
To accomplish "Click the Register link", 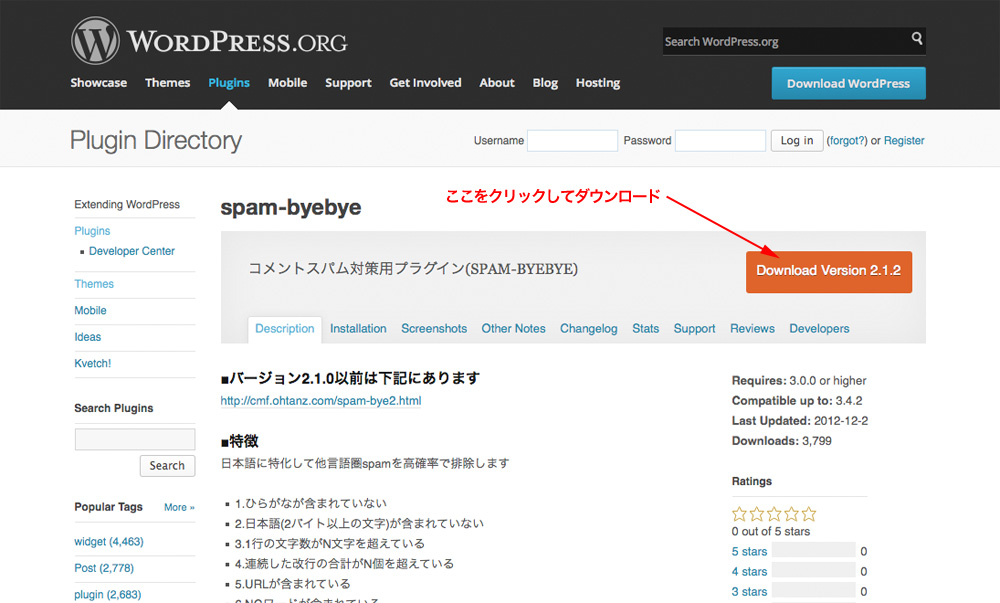I will [x=904, y=141].
